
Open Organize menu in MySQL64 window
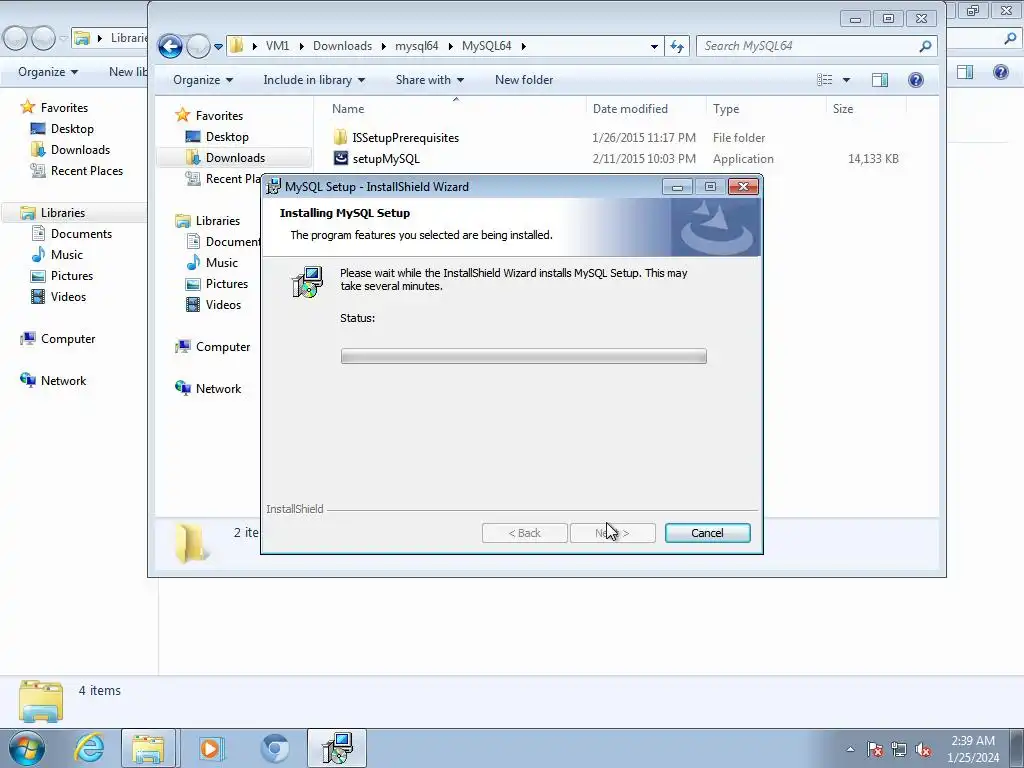[202, 80]
